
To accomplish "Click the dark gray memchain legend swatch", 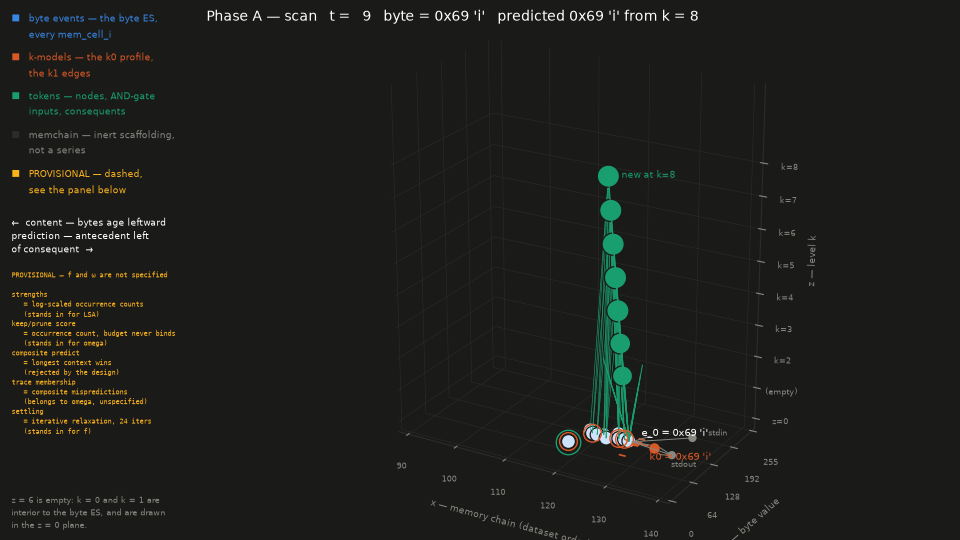I will coord(16,135).
